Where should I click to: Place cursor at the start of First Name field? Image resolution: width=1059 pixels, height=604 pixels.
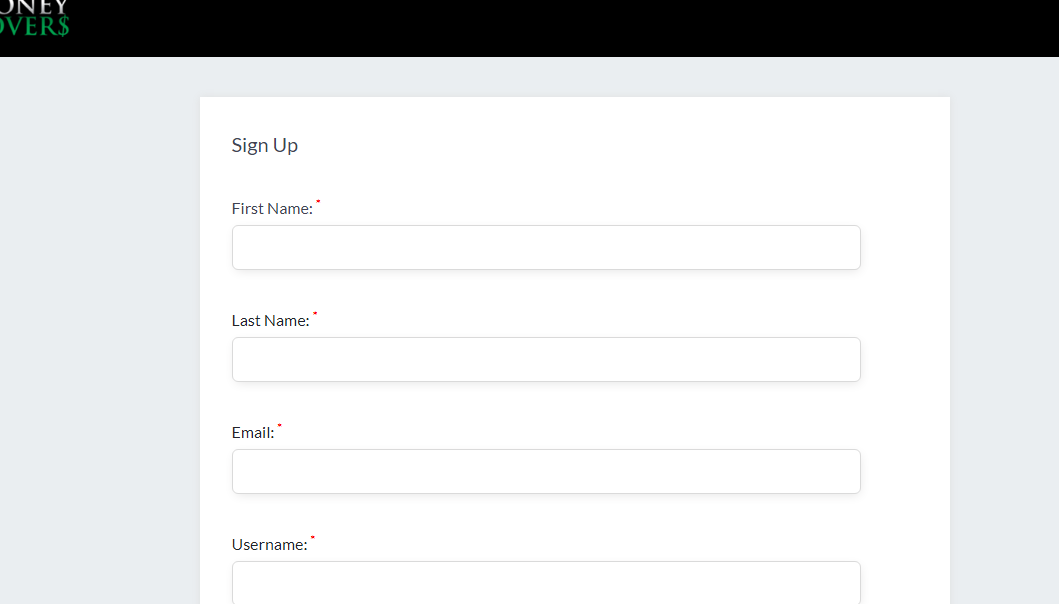tap(238, 247)
